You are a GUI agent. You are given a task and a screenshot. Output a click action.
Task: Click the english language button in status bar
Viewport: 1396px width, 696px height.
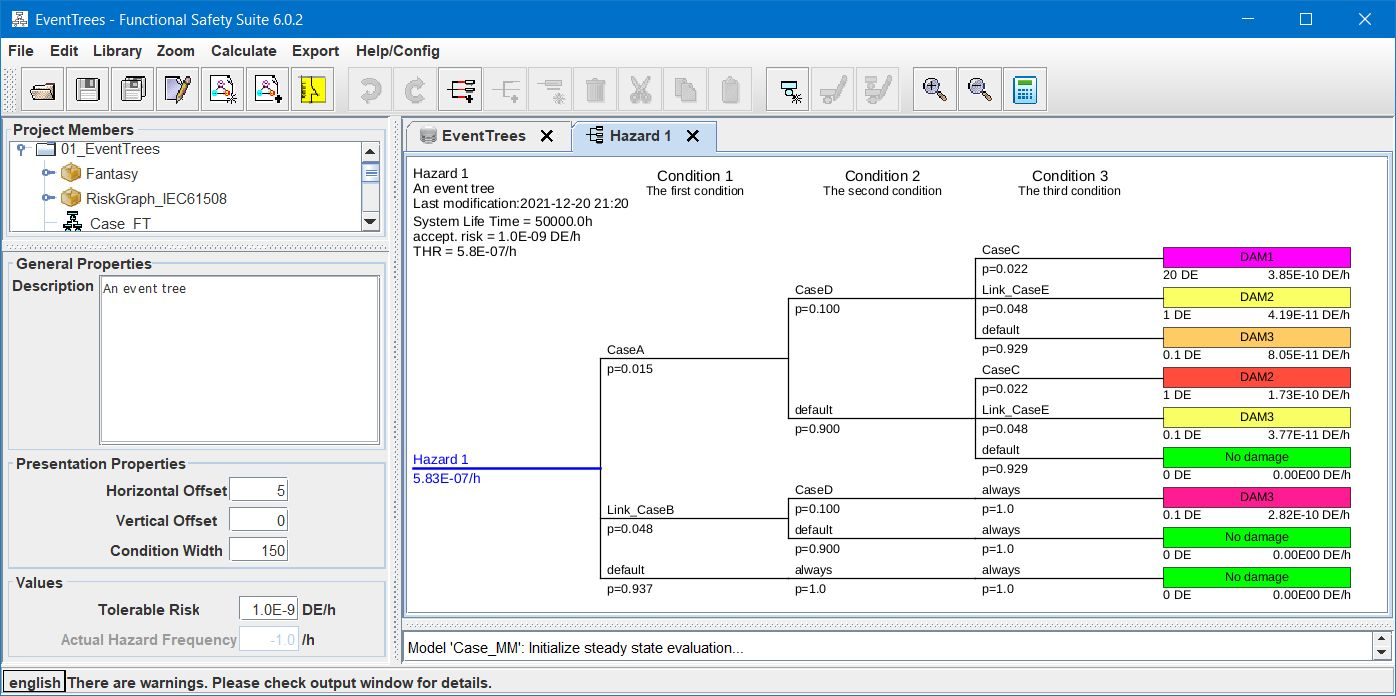point(35,683)
